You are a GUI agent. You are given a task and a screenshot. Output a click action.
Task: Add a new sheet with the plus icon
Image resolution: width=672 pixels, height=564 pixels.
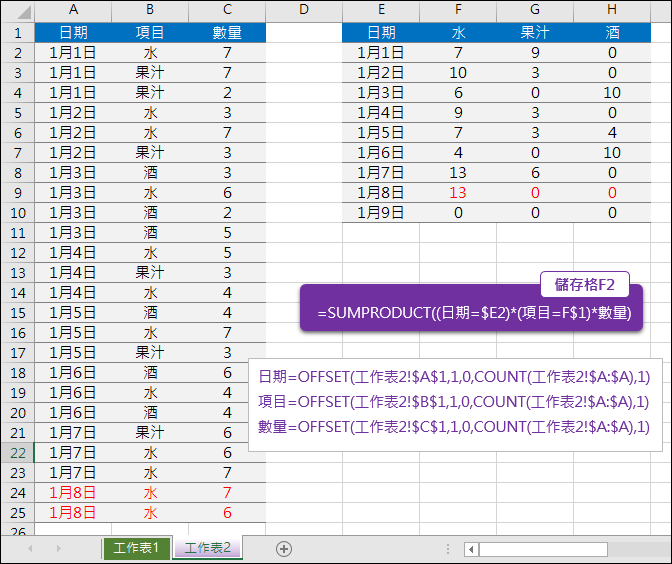click(x=284, y=549)
